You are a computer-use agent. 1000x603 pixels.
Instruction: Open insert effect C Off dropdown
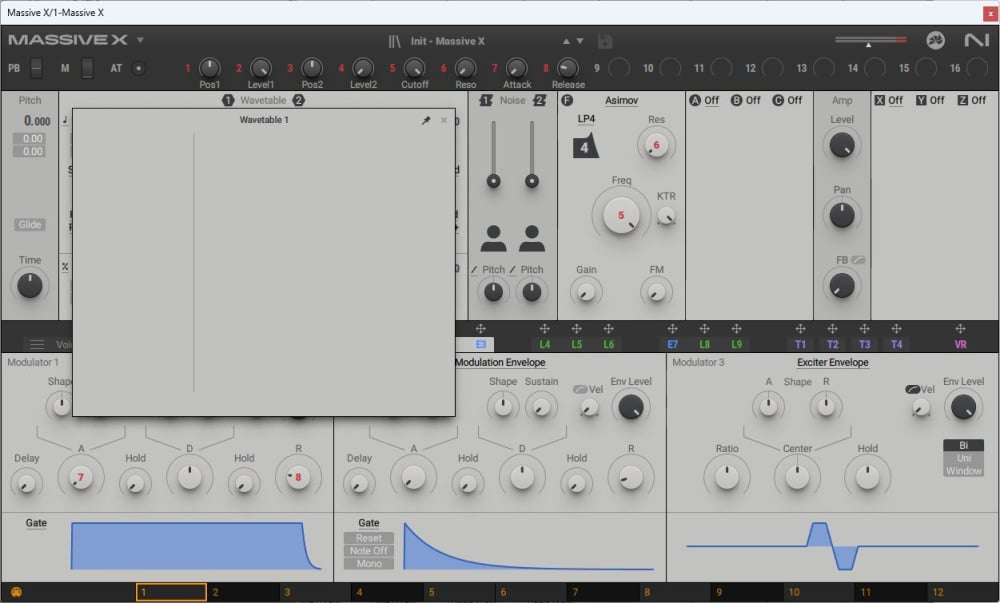point(794,100)
